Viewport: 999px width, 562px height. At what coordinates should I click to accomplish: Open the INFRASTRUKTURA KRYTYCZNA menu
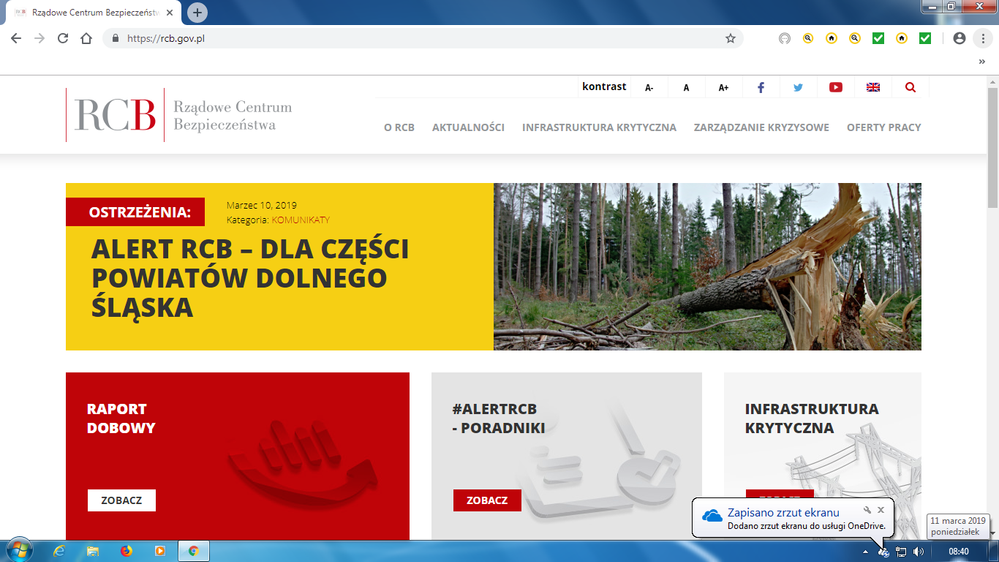(x=599, y=127)
